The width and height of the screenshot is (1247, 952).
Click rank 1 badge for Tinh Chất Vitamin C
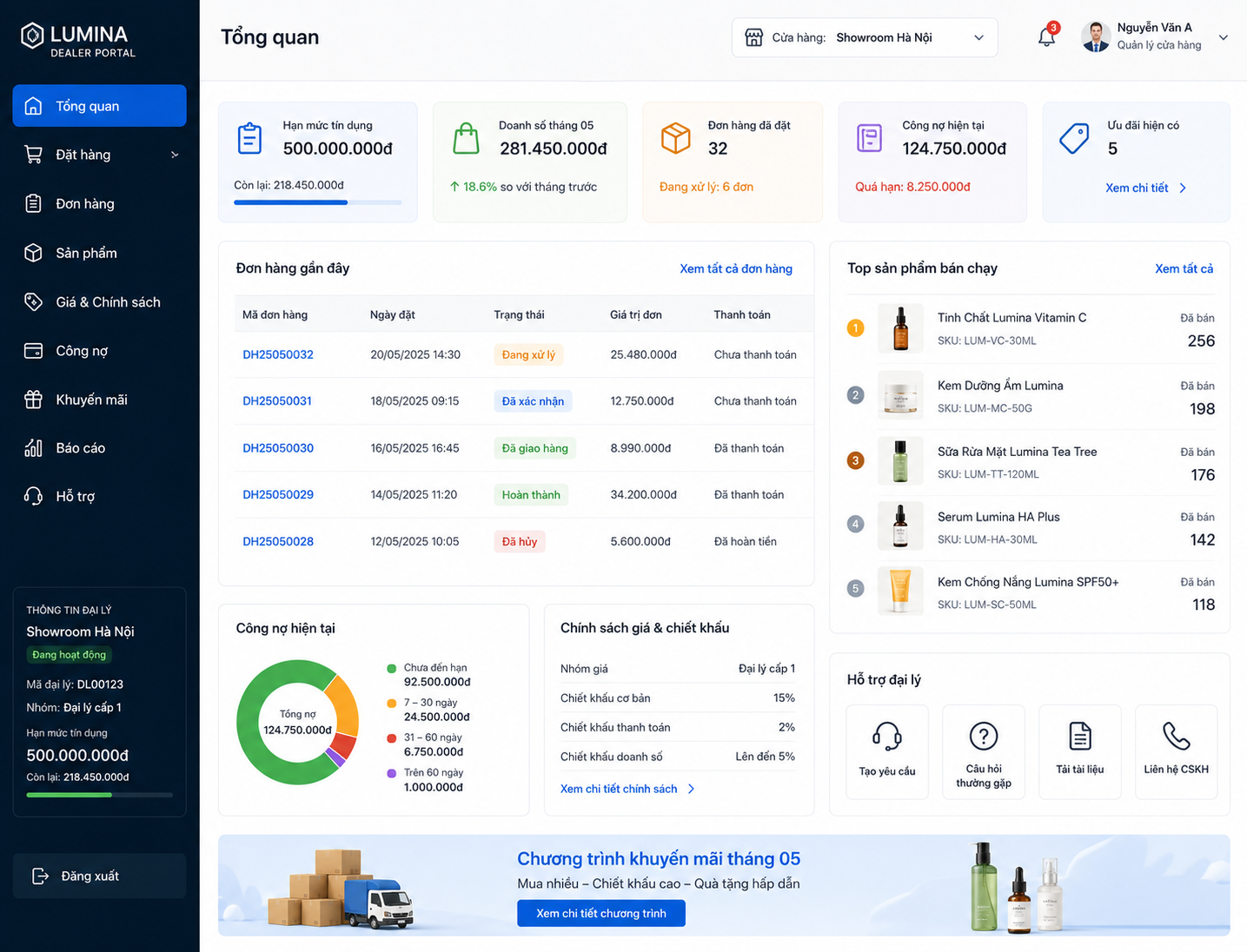coord(855,327)
